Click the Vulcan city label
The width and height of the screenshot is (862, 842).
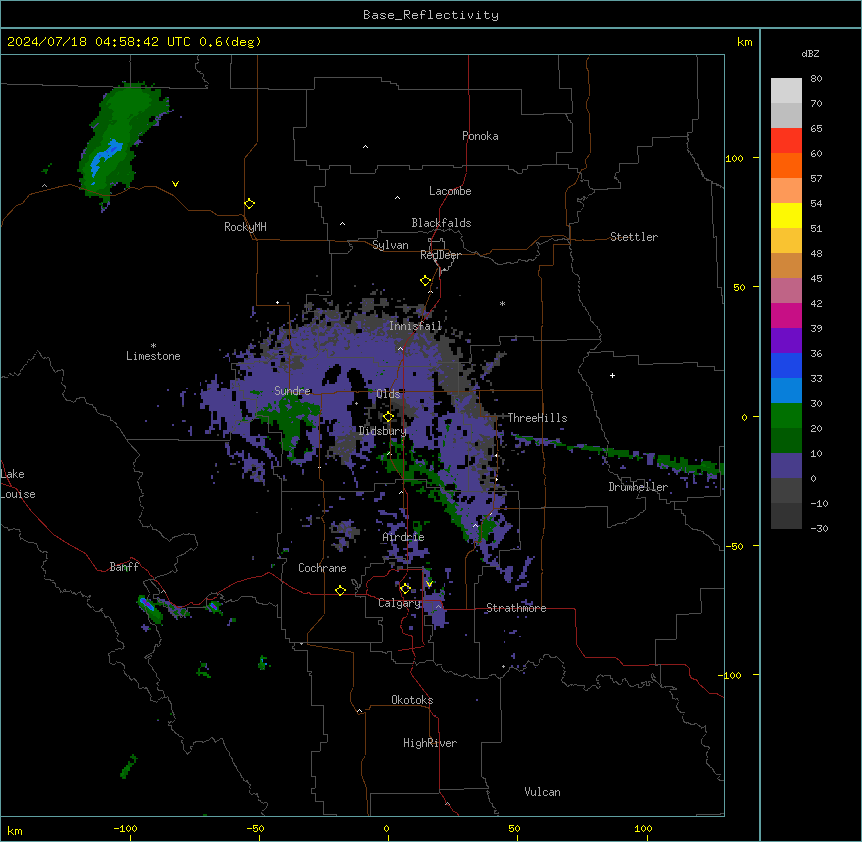point(542,792)
